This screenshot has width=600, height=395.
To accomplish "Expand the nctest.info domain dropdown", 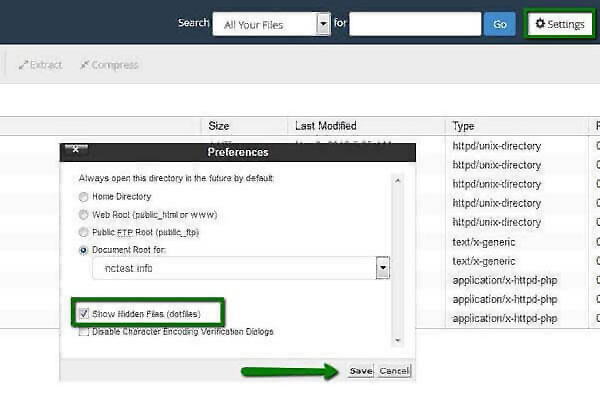I will (x=383, y=268).
